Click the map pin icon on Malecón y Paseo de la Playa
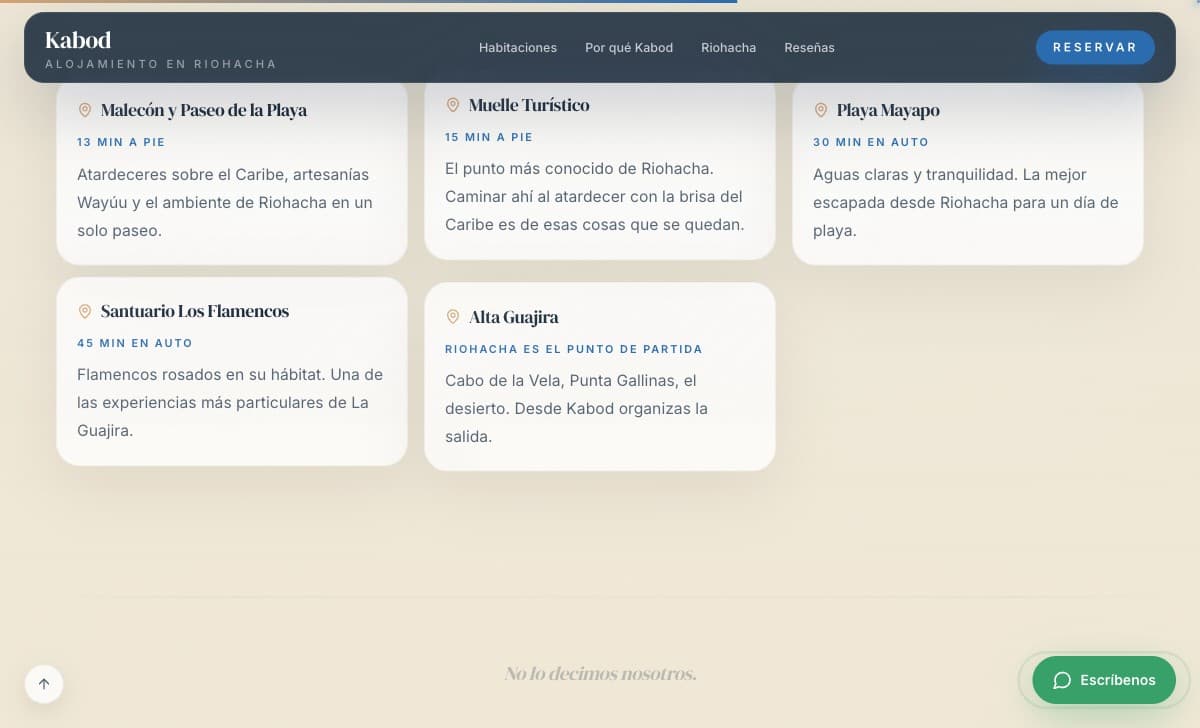1200x728 pixels. [x=85, y=110]
